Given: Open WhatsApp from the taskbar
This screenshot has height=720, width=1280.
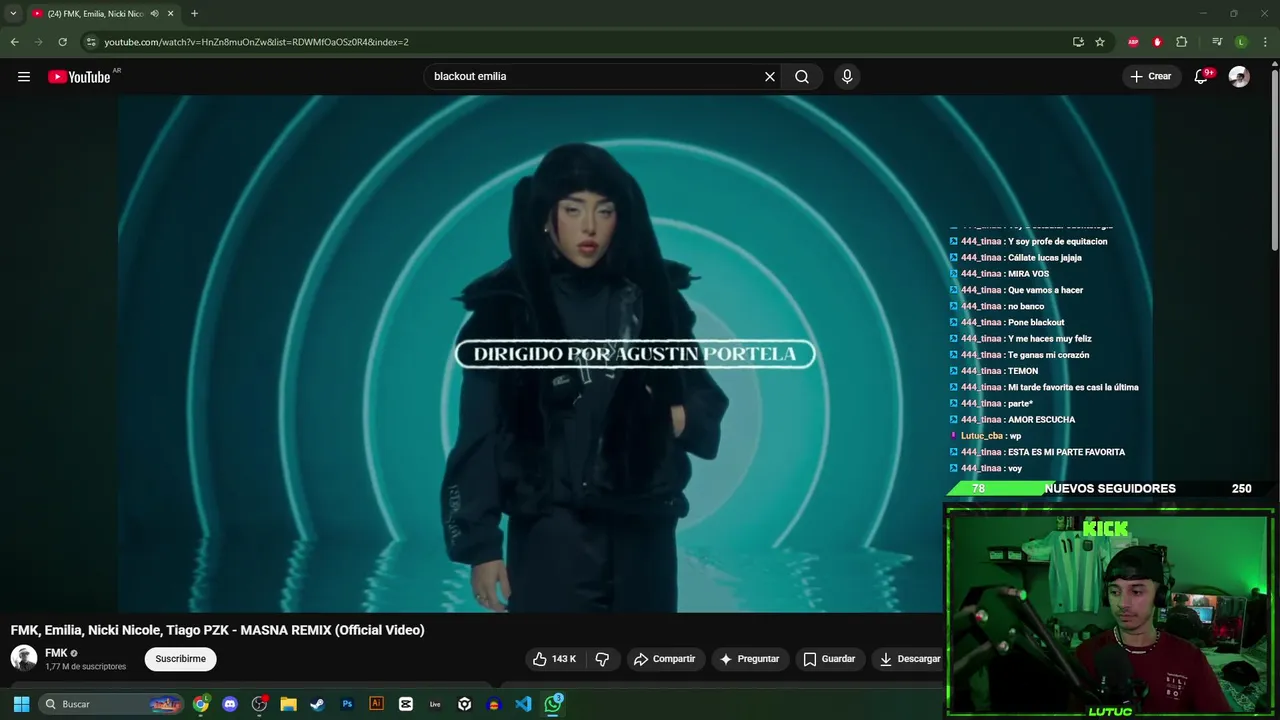Looking at the screenshot, I should point(553,704).
